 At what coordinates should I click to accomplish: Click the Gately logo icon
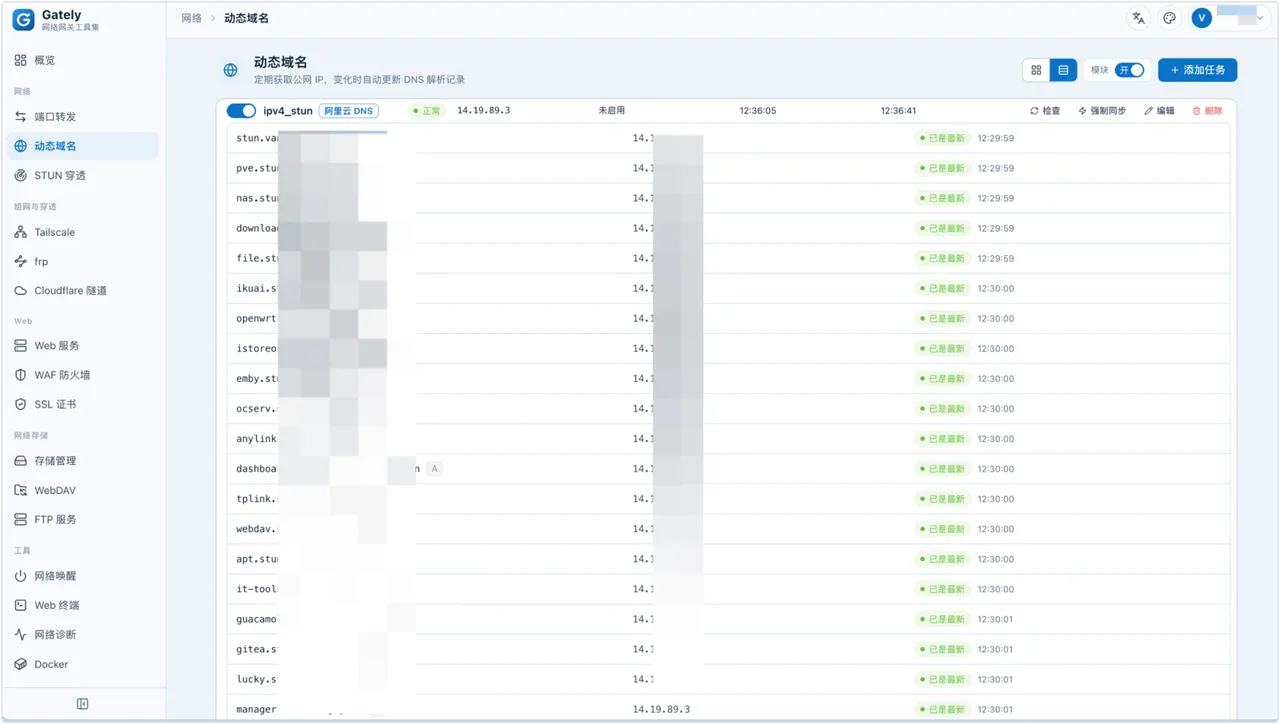(23, 19)
